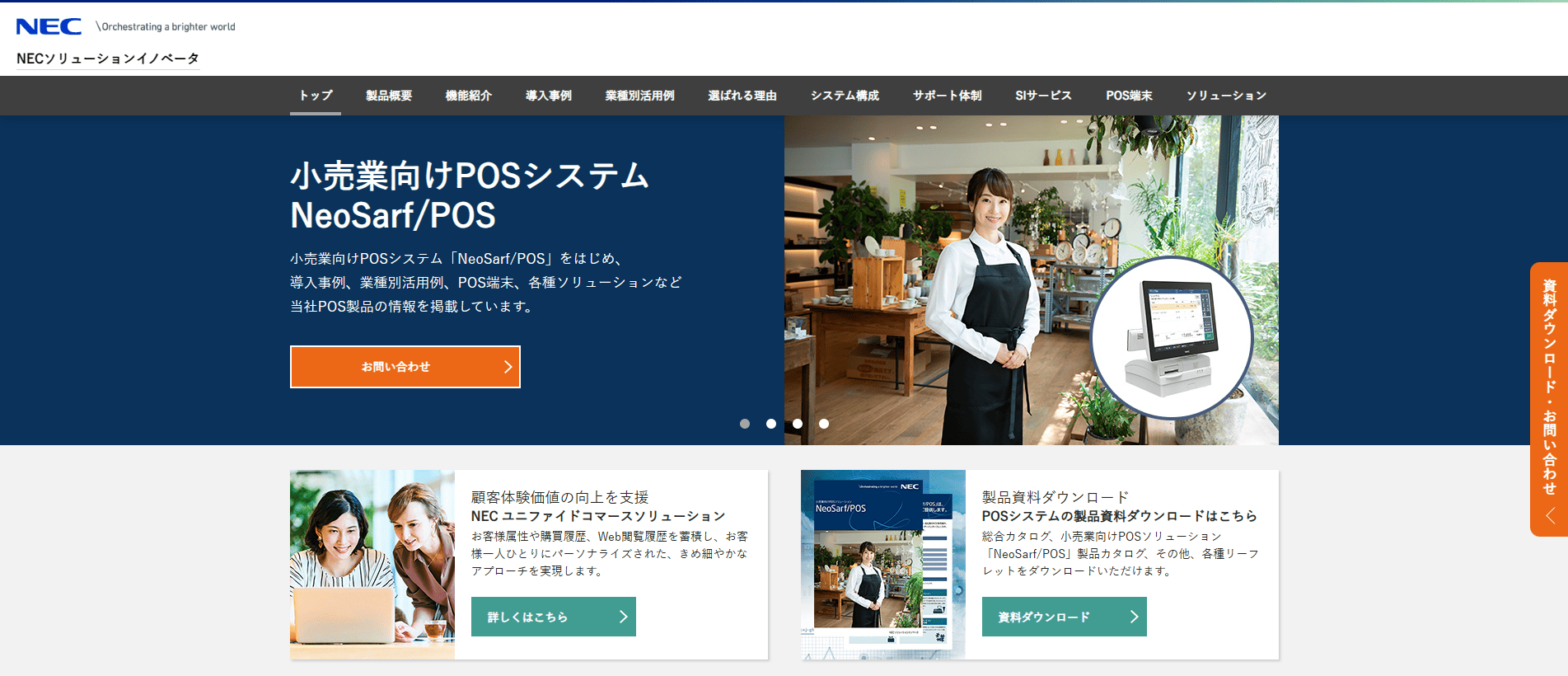Viewport: 1568px width, 676px height.
Task: Open 導入事例 in navigation
Action: pos(549,96)
